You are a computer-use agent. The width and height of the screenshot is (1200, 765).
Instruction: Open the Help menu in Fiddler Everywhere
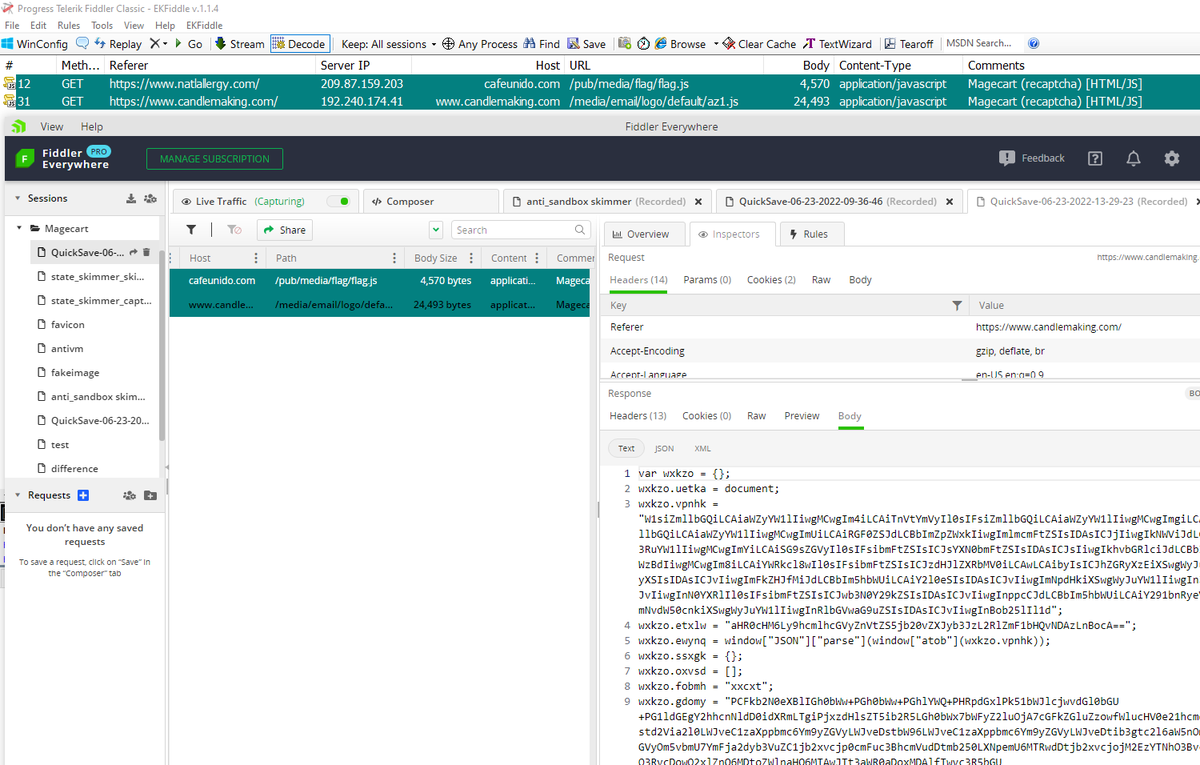pos(92,127)
